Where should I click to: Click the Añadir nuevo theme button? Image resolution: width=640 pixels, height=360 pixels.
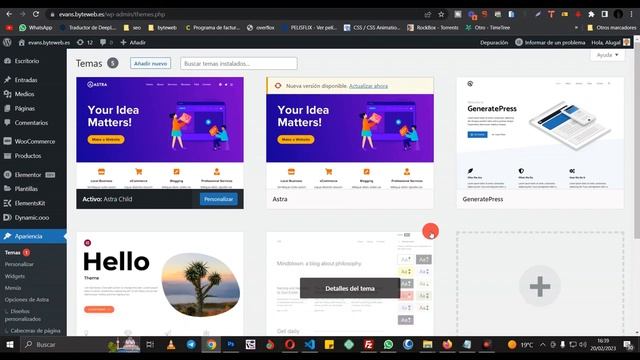click(151, 63)
